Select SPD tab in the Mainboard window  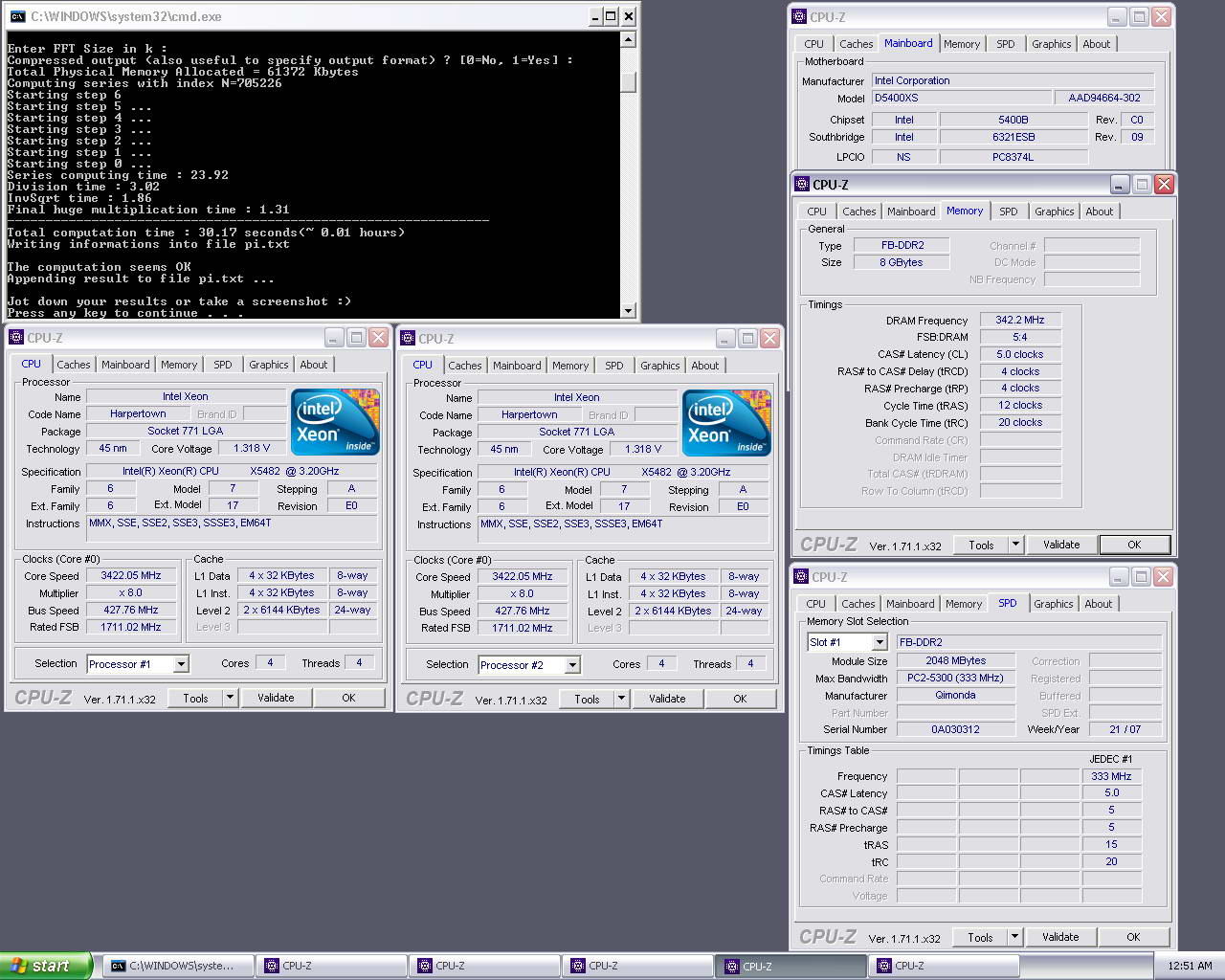click(x=1006, y=44)
